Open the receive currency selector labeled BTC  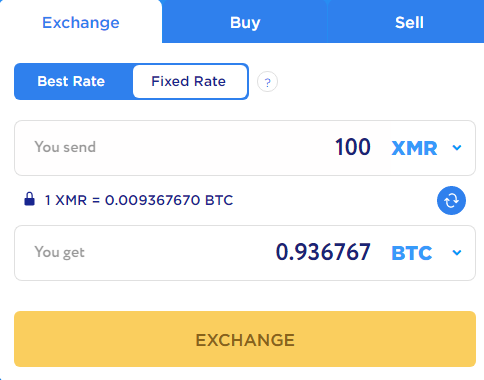(x=412, y=253)
